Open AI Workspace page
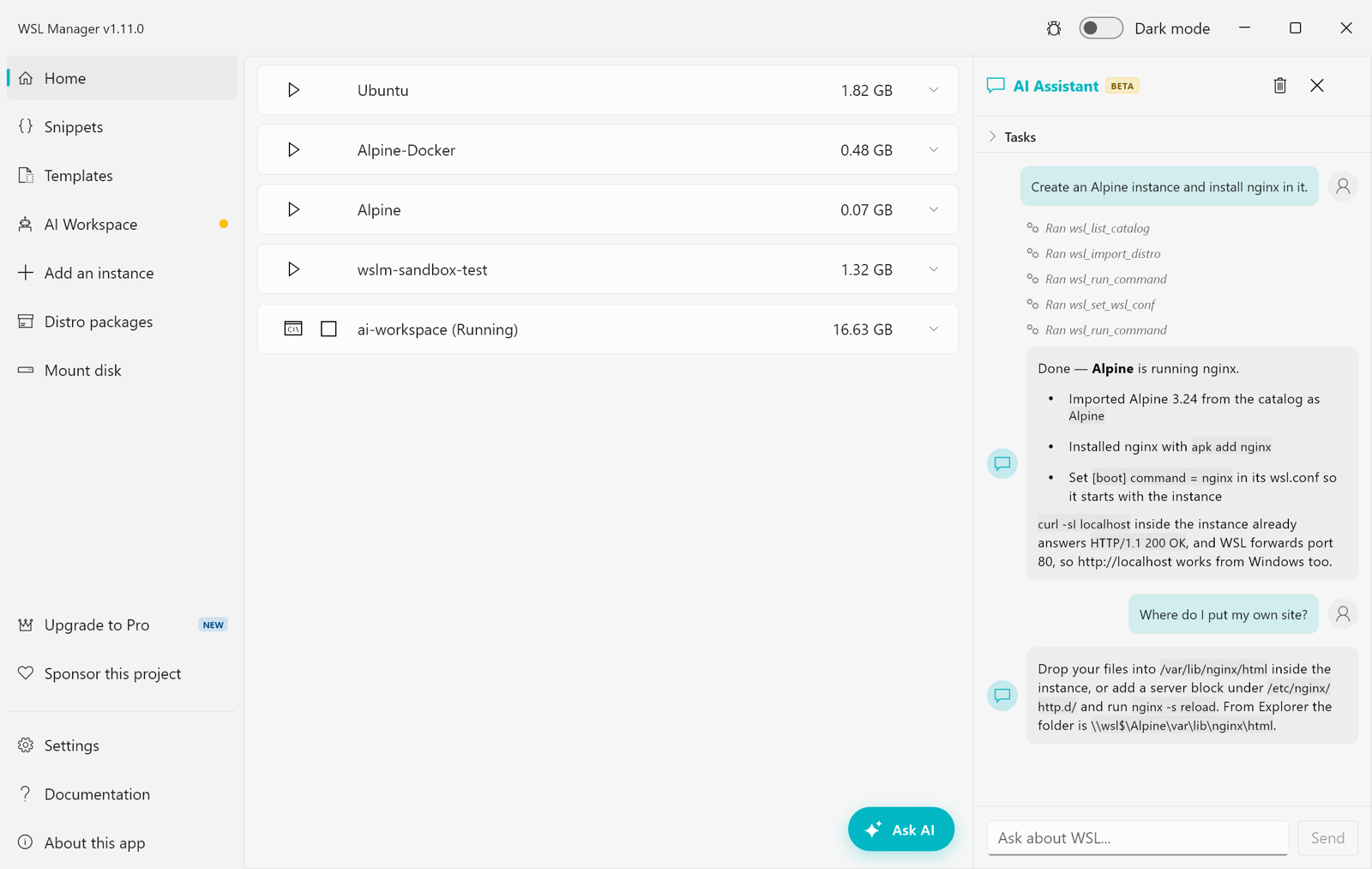 [x=122, y=224]
